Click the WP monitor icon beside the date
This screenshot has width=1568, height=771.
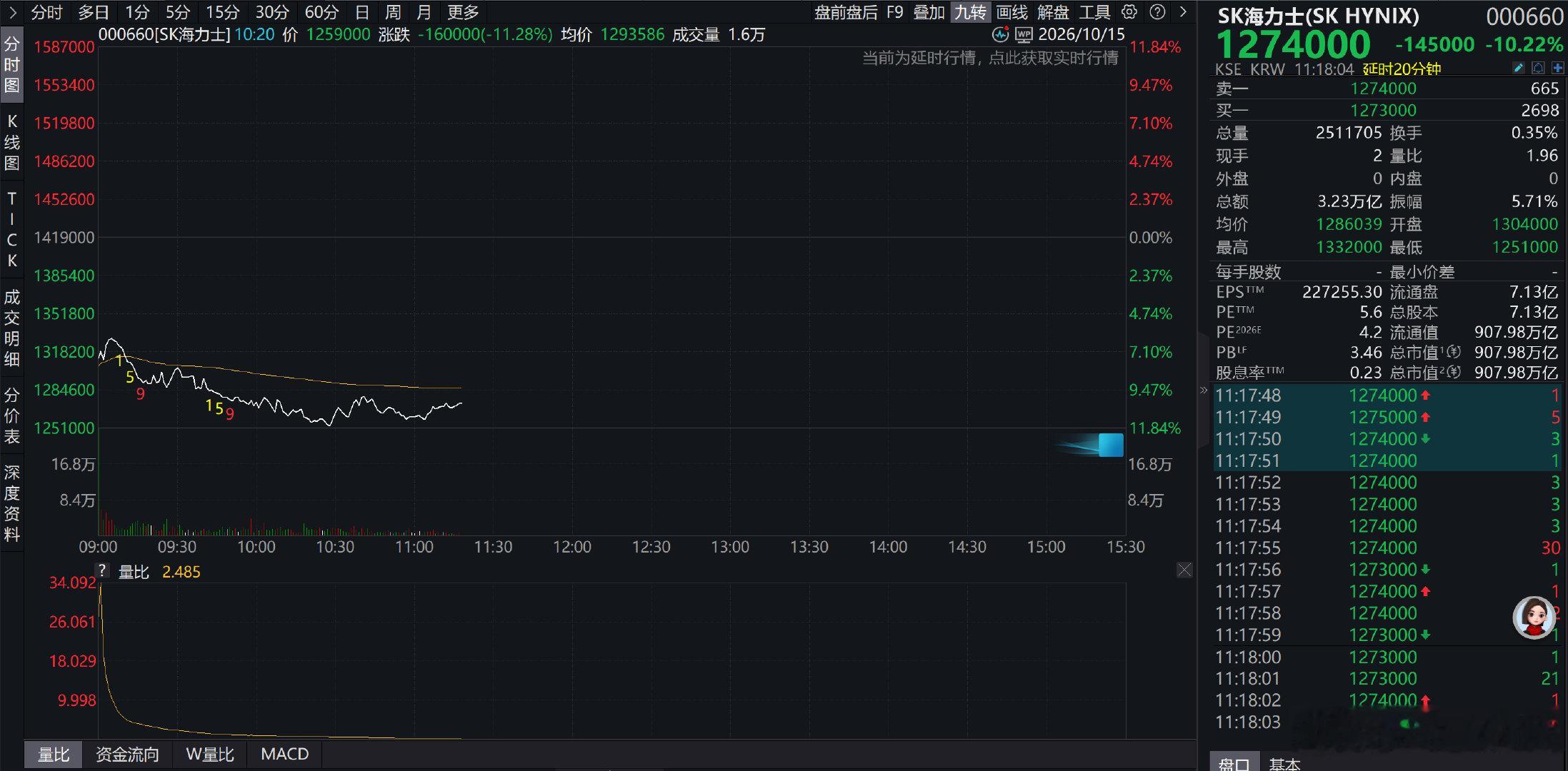[1024, 34]
